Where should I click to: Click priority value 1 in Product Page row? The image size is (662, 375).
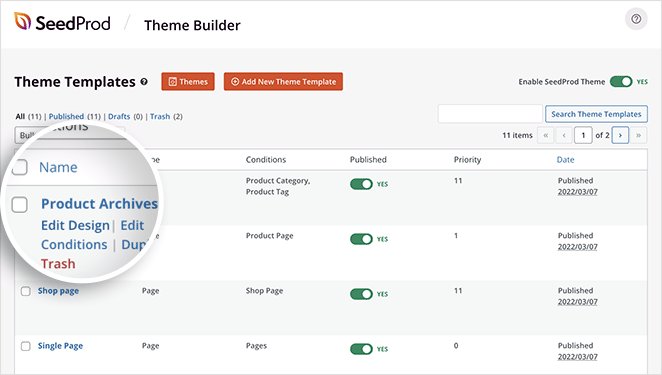click(x=456, y=236)
